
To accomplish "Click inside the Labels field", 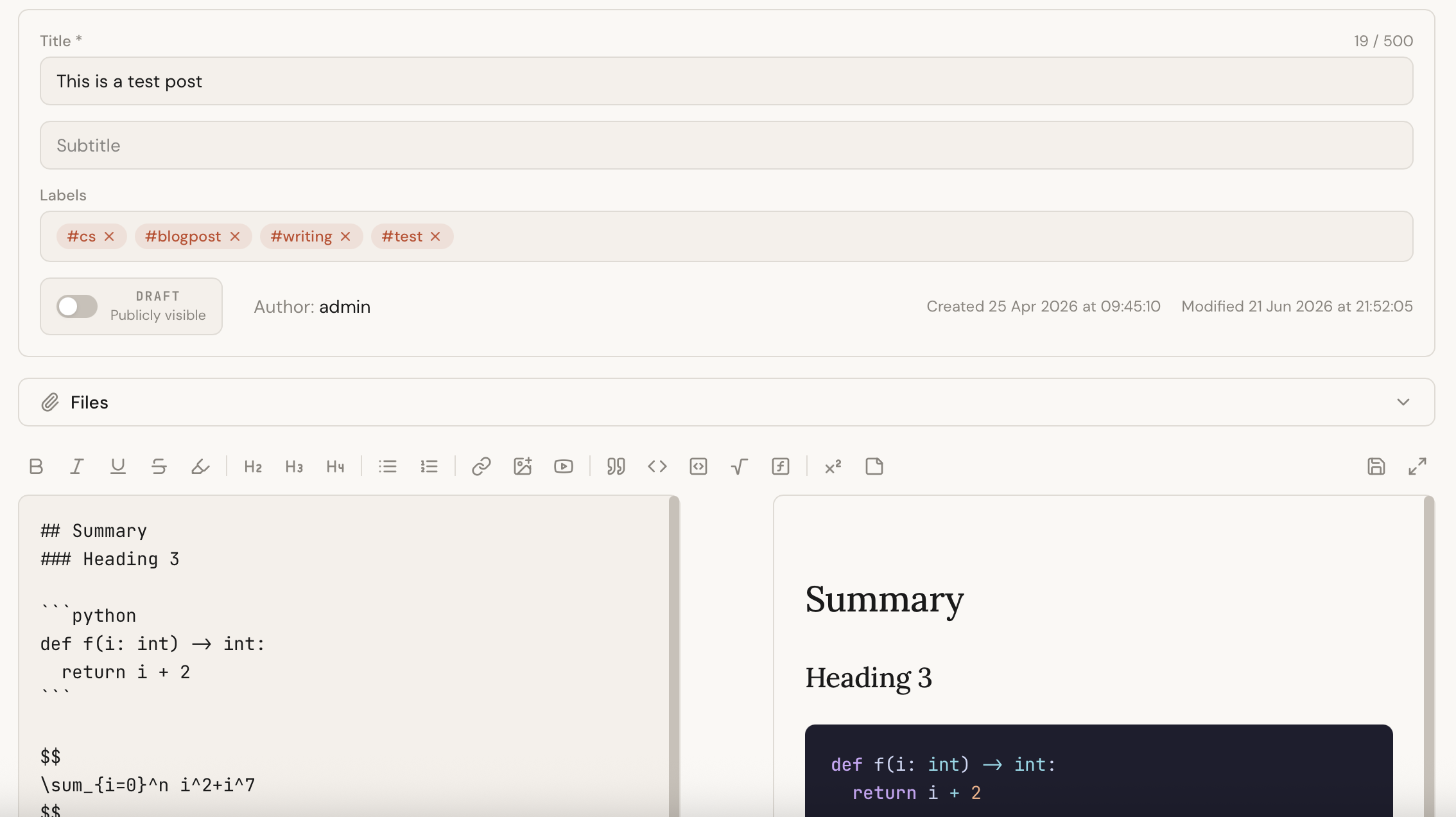I will tap(727, 236).
